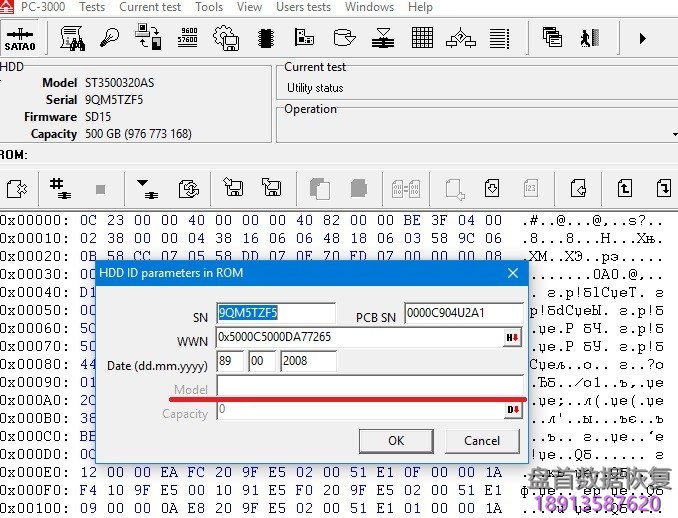Click the computer transfer arrows icon
Viewport: 678px width, 518px height.
pyautogui.click(x=148, y=37)
